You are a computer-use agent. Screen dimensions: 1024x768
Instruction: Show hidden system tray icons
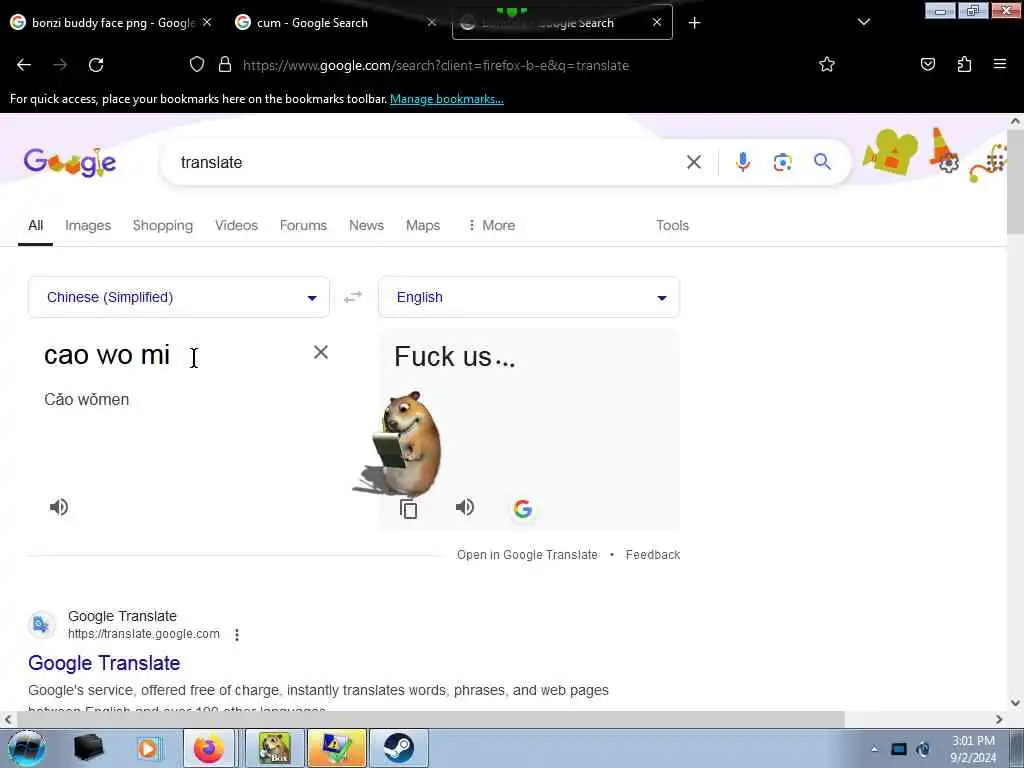[x=874, y=749]
